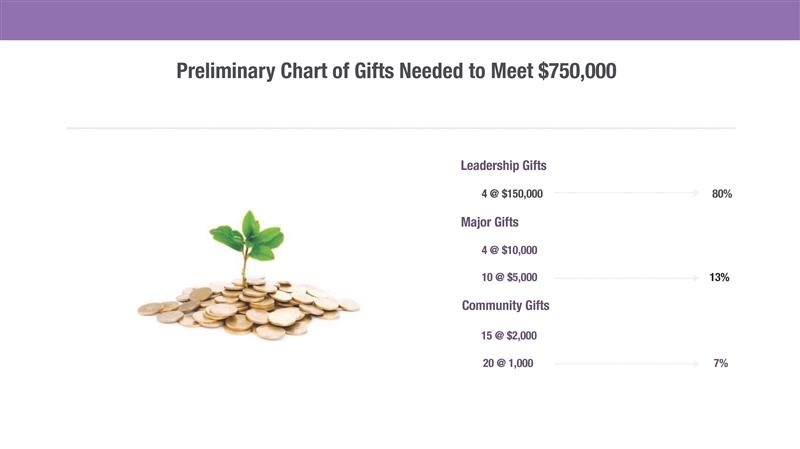The image size is (800, 449).
Task: Click the arrow pointing to 13%
Action: click(626, 278)
